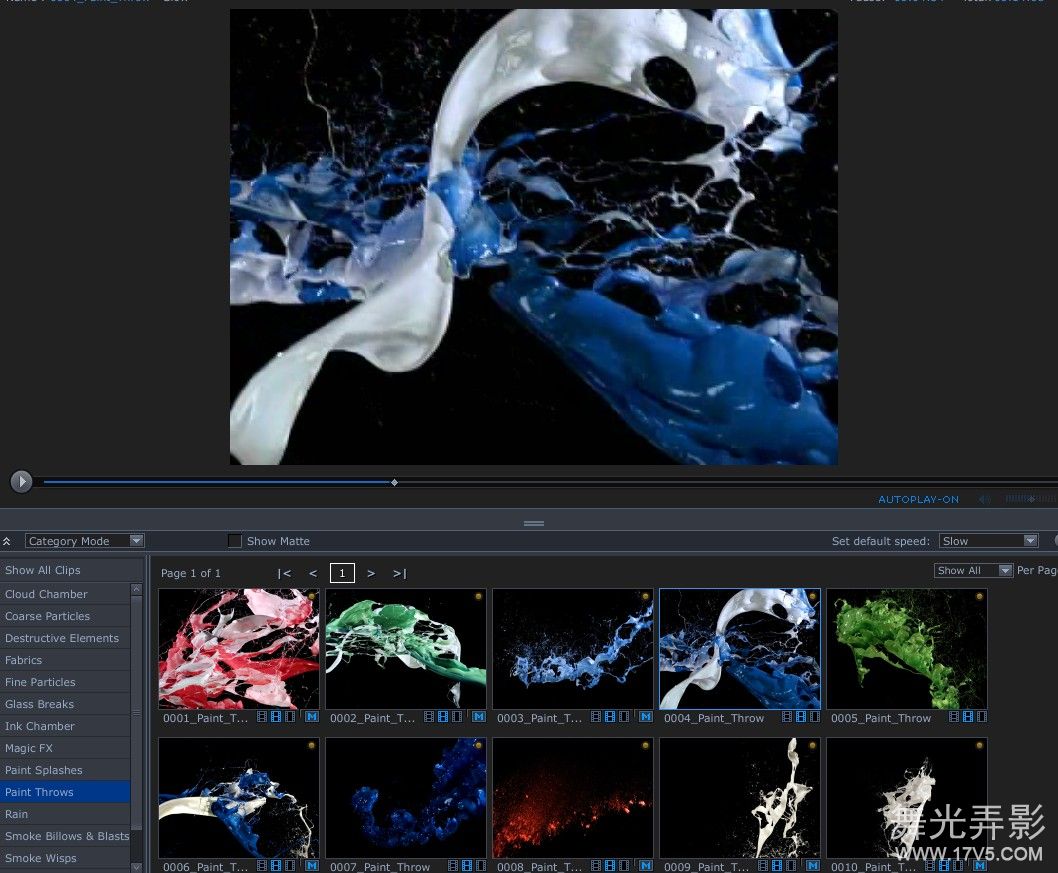This screenshot has width=1058, height=873.
Task: Open the Paint Splashes category
Action: click(65, 770)
